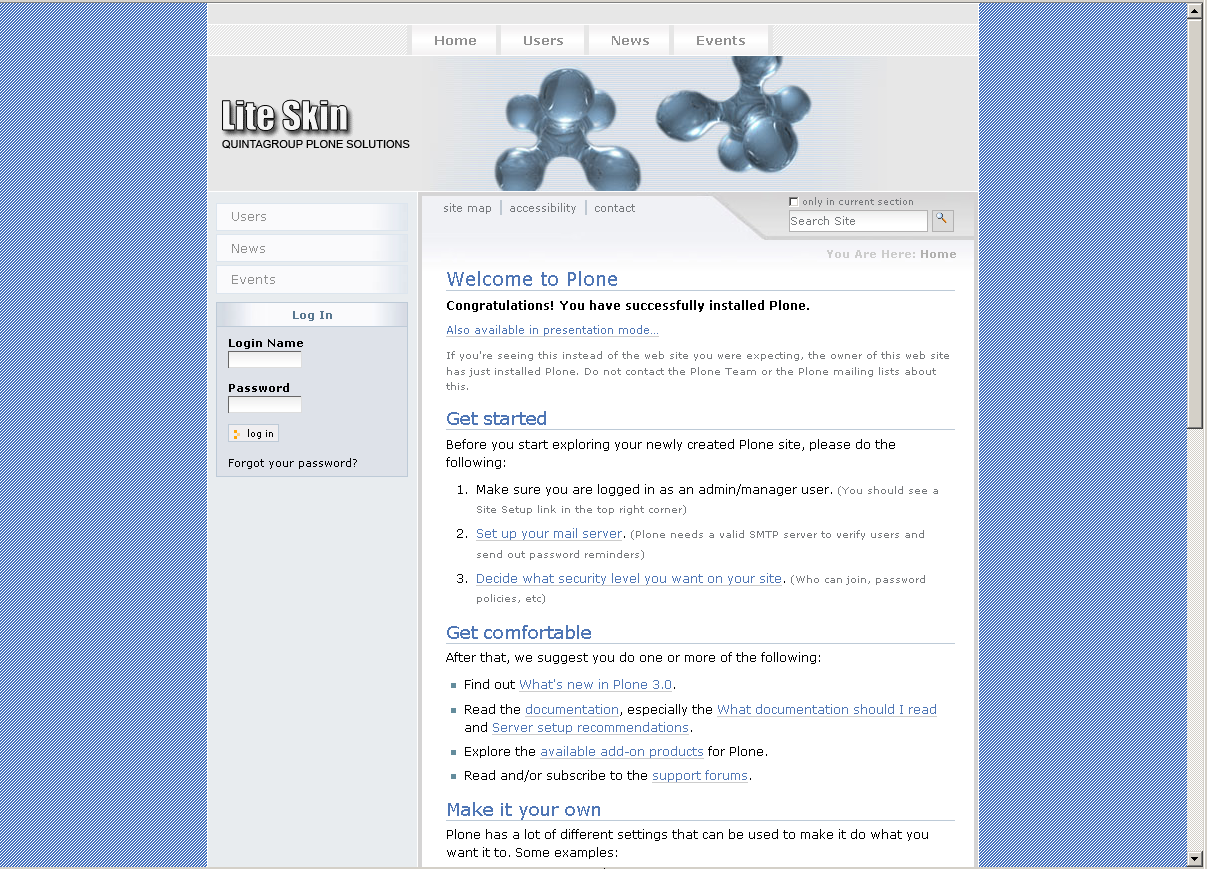Screen dimensions: 1207x869
Task: Enable 'only in current section' checkbox
Action: [x=794, y=202]
